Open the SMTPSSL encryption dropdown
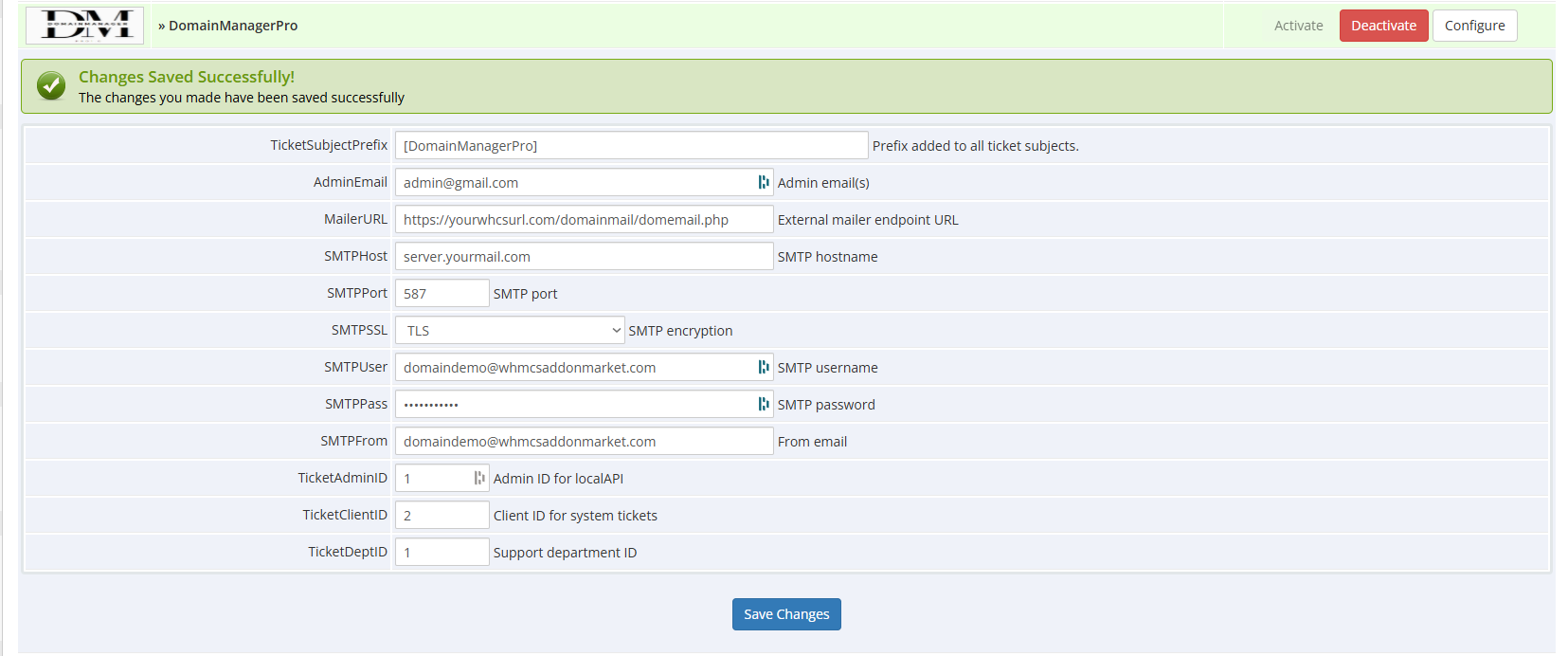 (510, 330)
